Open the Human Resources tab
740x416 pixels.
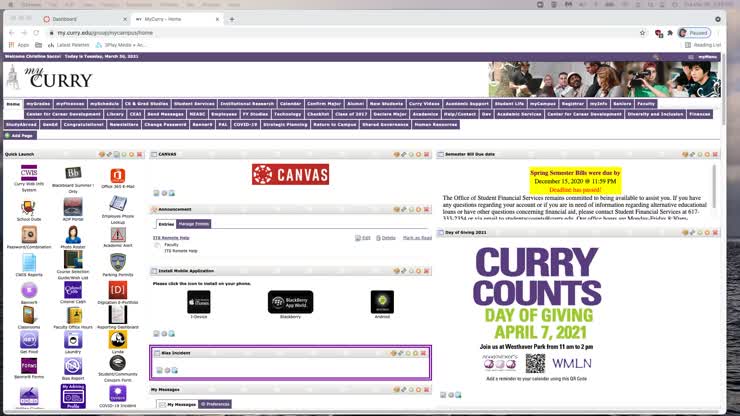point(436,125)
